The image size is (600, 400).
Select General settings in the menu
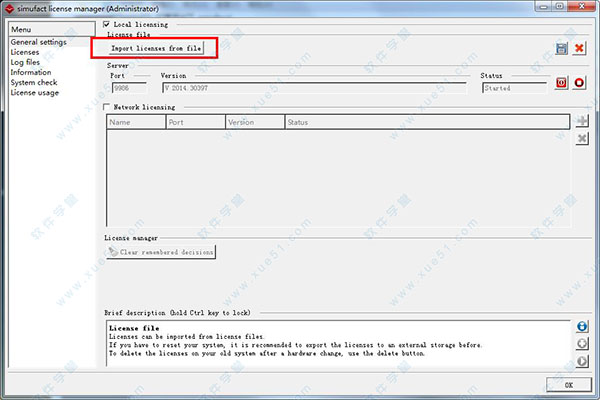[x=37, y=43]
